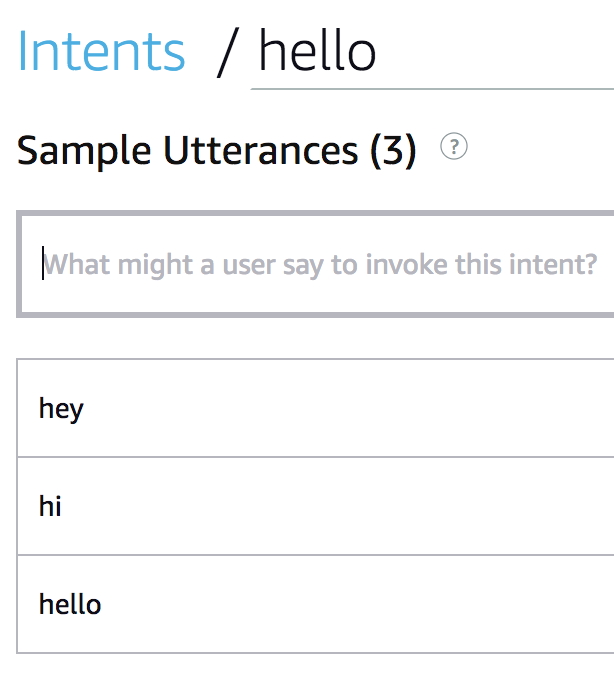Click the utterance count (3) label

click(x=392, y=150)
